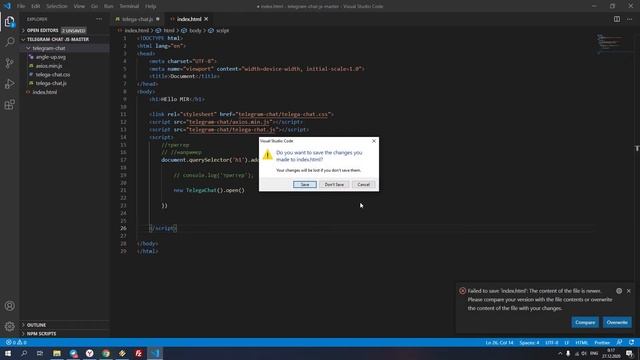Collapse the TELEGRAM CHAT JS MASTER folder section
The height and width of the screenshot is (360, 640).
pyautogui.click(x=58, y=39)
